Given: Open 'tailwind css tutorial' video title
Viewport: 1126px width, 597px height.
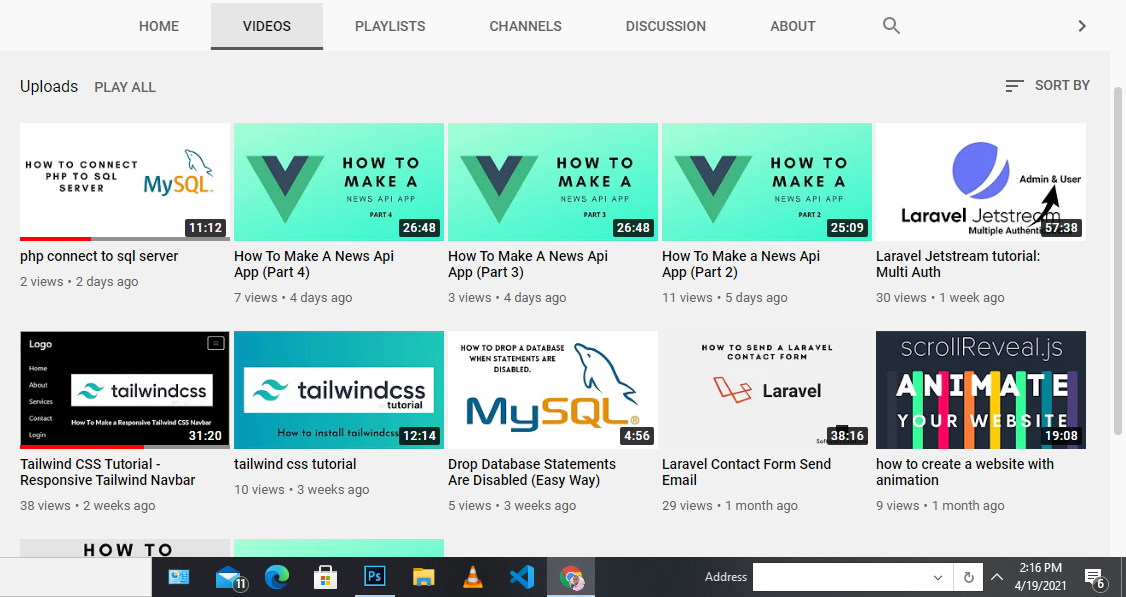Looking at the screenshot, I should 295,464.
